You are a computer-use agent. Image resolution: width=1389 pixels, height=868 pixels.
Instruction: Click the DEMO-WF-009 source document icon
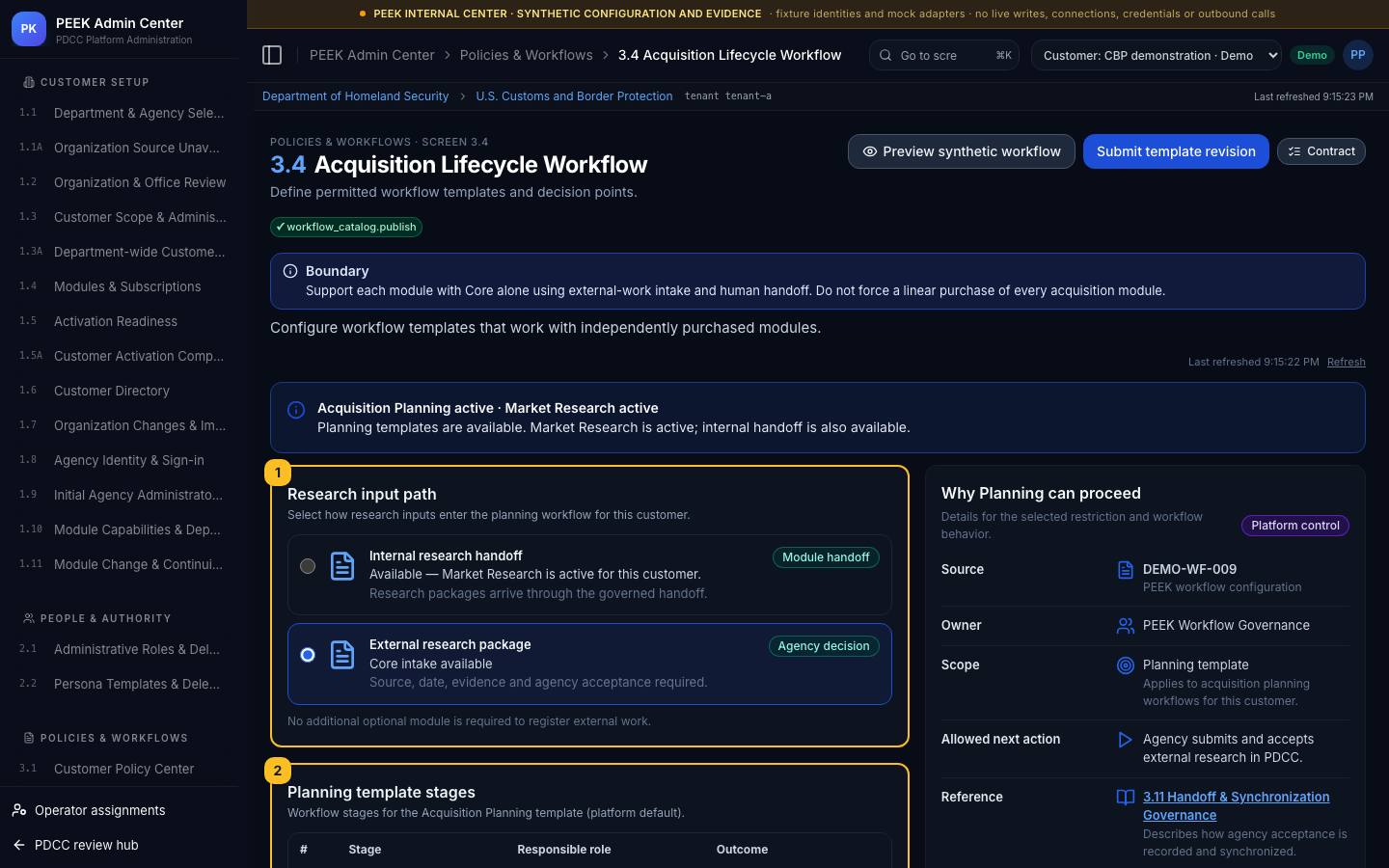1125,570
